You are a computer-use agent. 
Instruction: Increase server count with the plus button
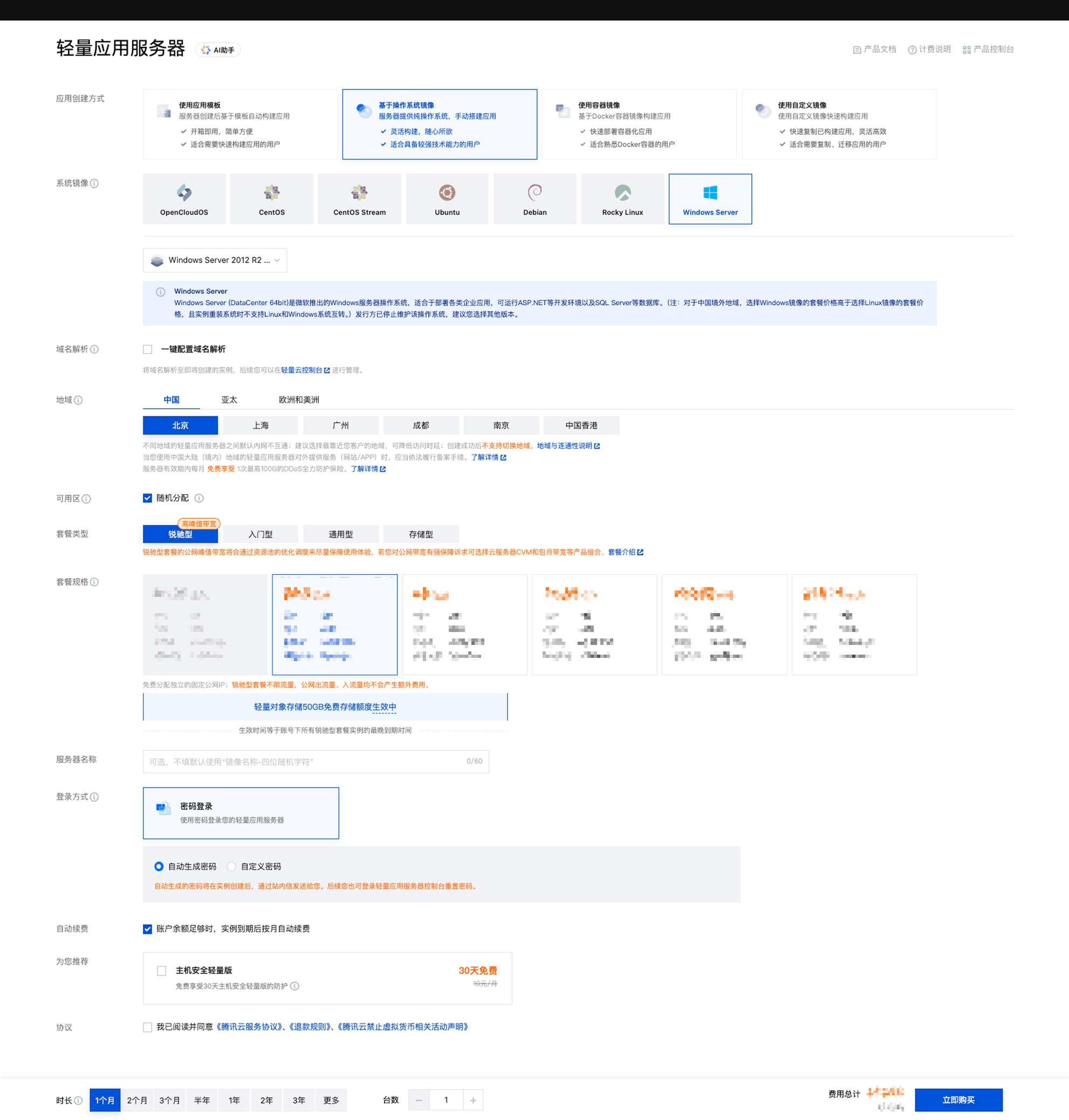(473, 1100)
